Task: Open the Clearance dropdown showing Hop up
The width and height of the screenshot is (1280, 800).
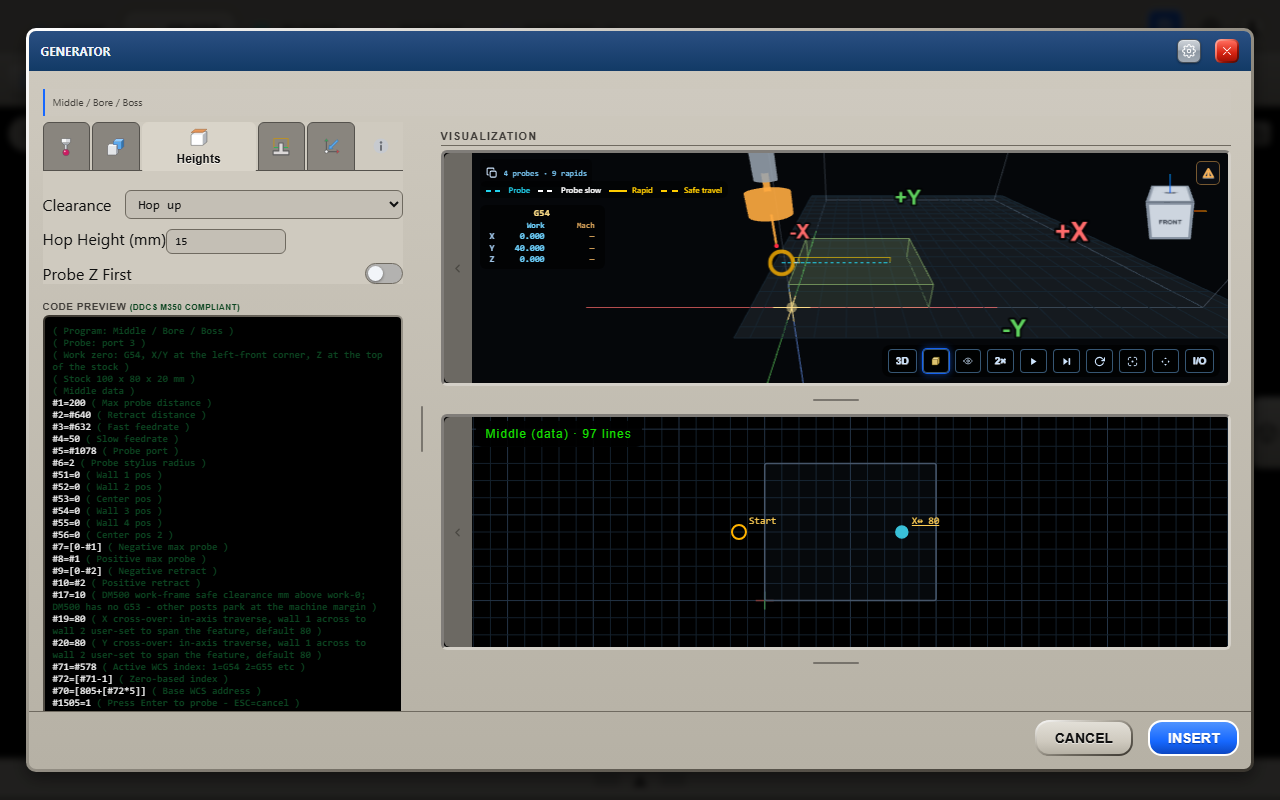Action: point(264,205)
